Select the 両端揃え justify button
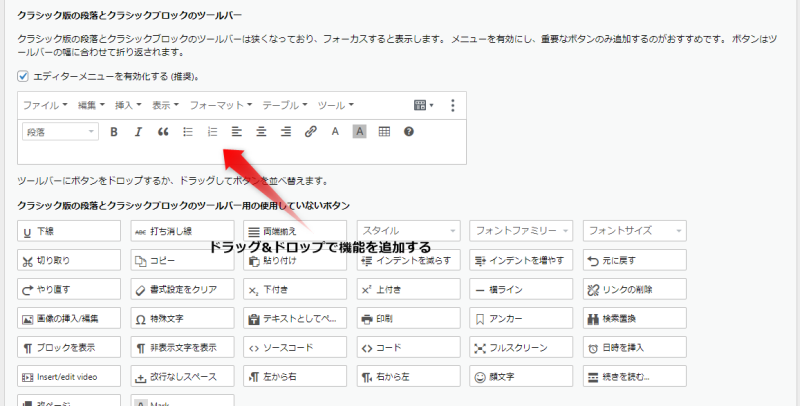 click(295, 231)
